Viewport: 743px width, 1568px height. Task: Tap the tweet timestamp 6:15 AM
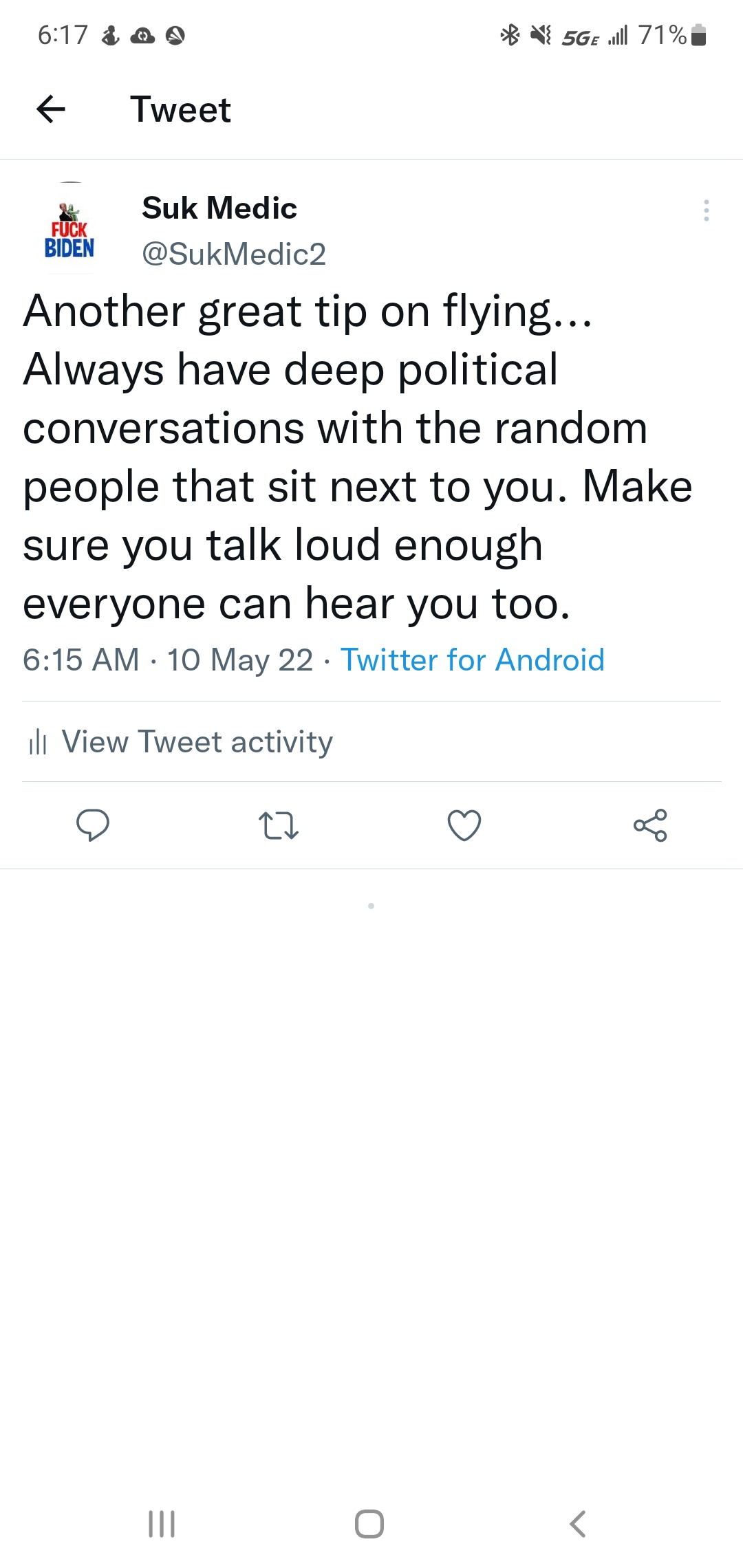[81, 660]
